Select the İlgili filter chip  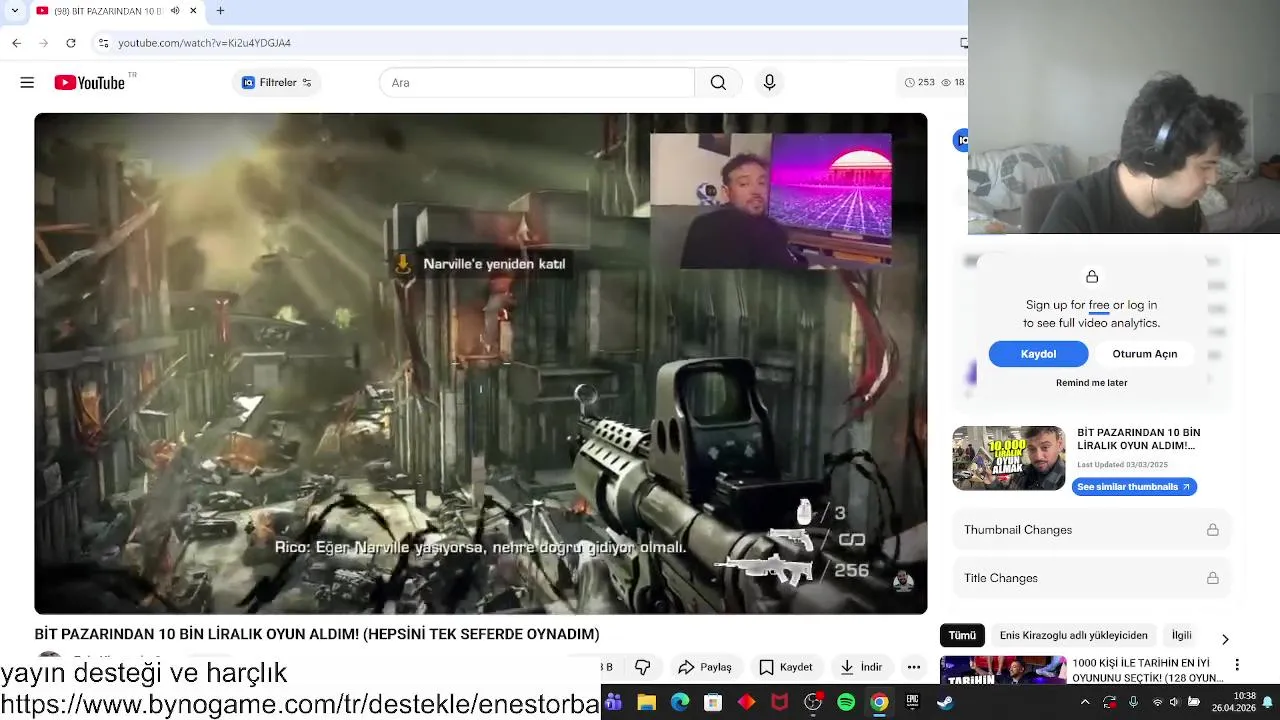[1181, 635]
